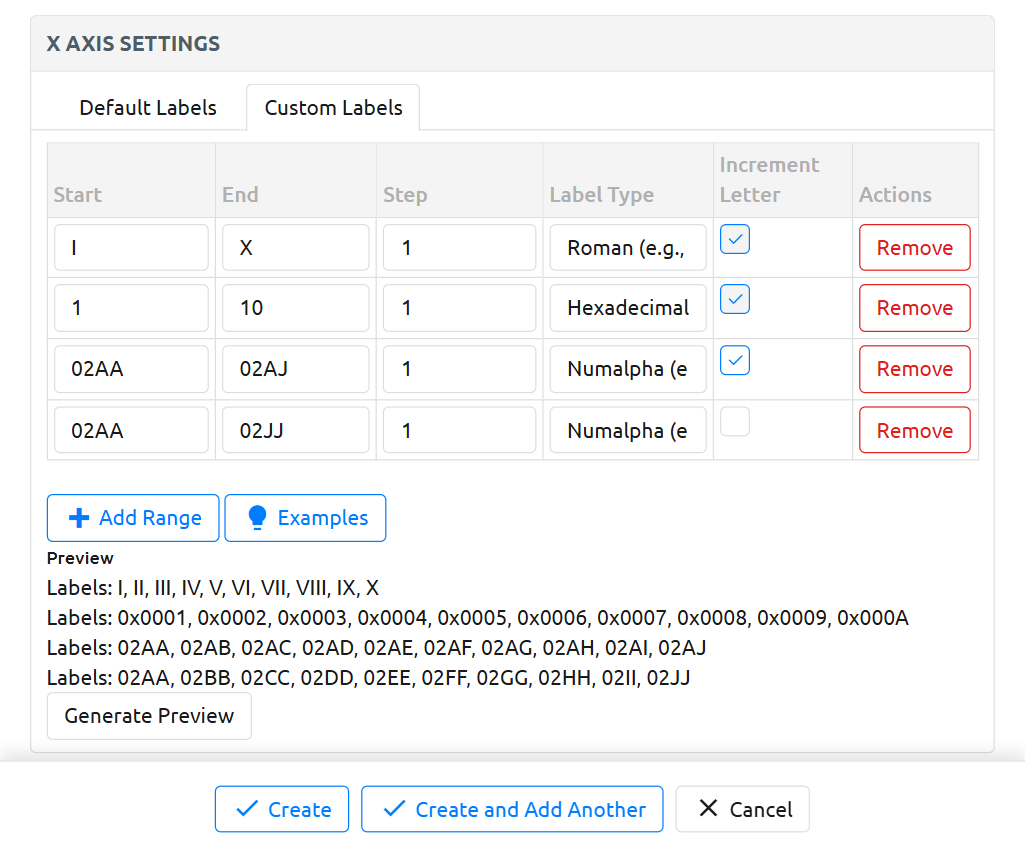Click the checkmark icon on Create button

(246, 810)
